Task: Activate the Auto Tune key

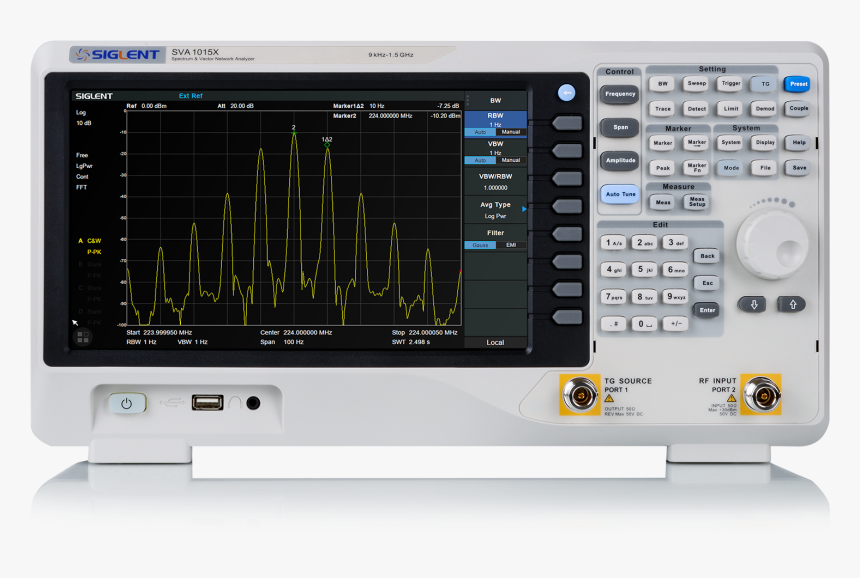Action: (620, 194)
